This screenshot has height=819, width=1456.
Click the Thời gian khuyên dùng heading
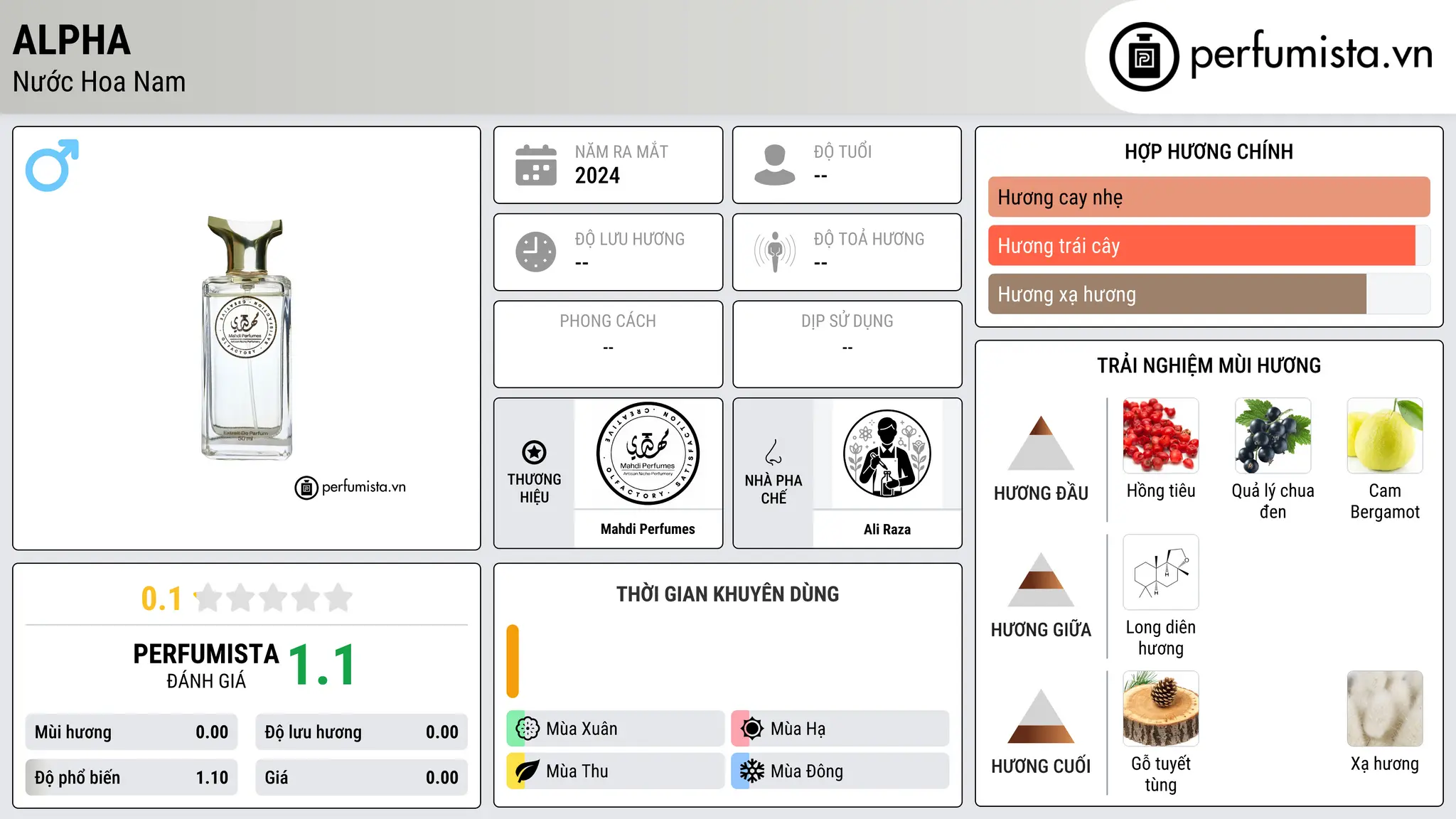727,594
